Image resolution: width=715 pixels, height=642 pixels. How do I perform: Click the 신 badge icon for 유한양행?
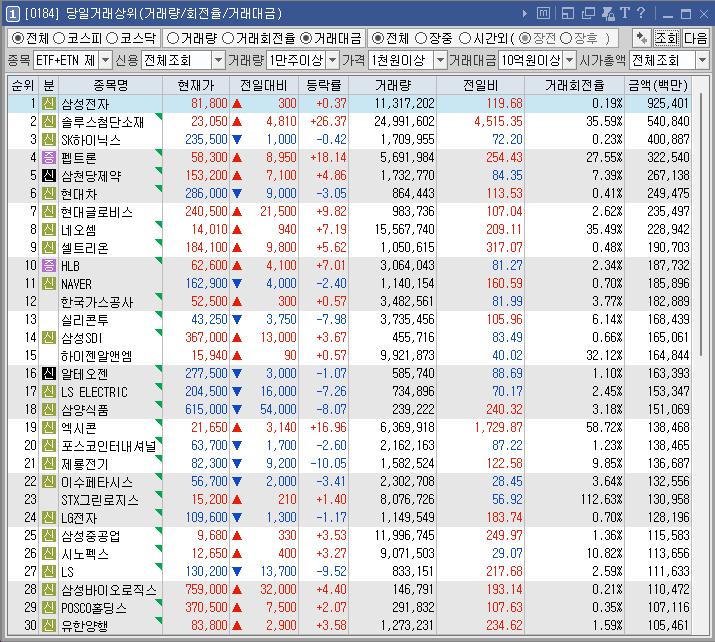pos(49,625)
